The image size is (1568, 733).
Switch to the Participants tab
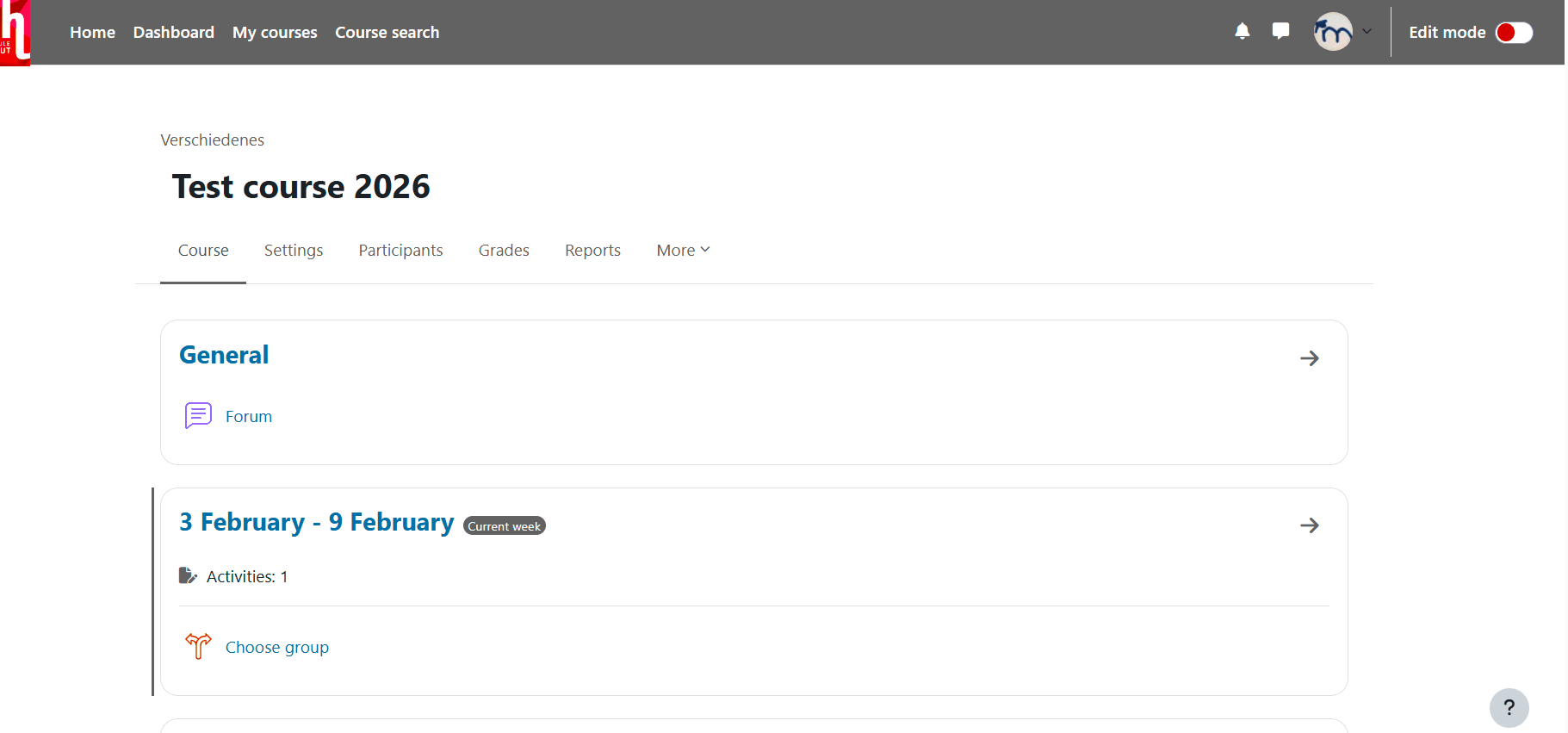click(400, 250)
